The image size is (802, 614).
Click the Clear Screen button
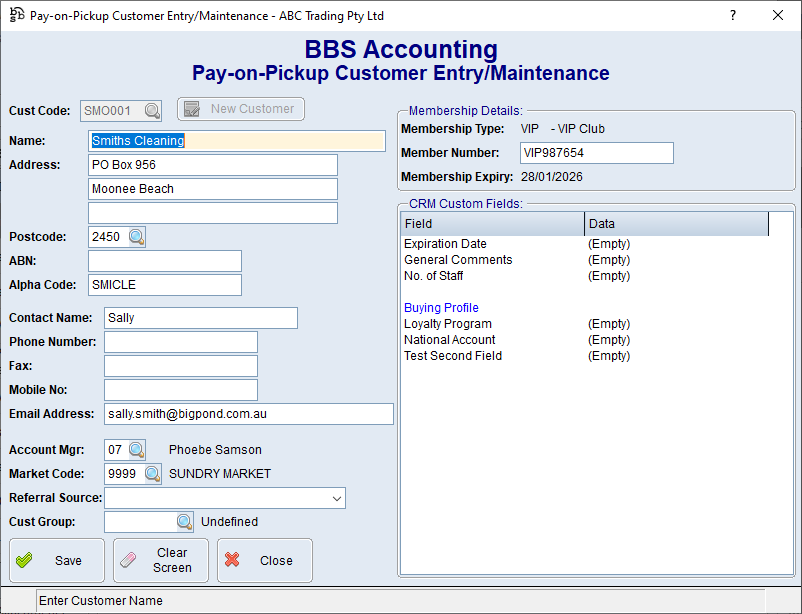[161, 560]
